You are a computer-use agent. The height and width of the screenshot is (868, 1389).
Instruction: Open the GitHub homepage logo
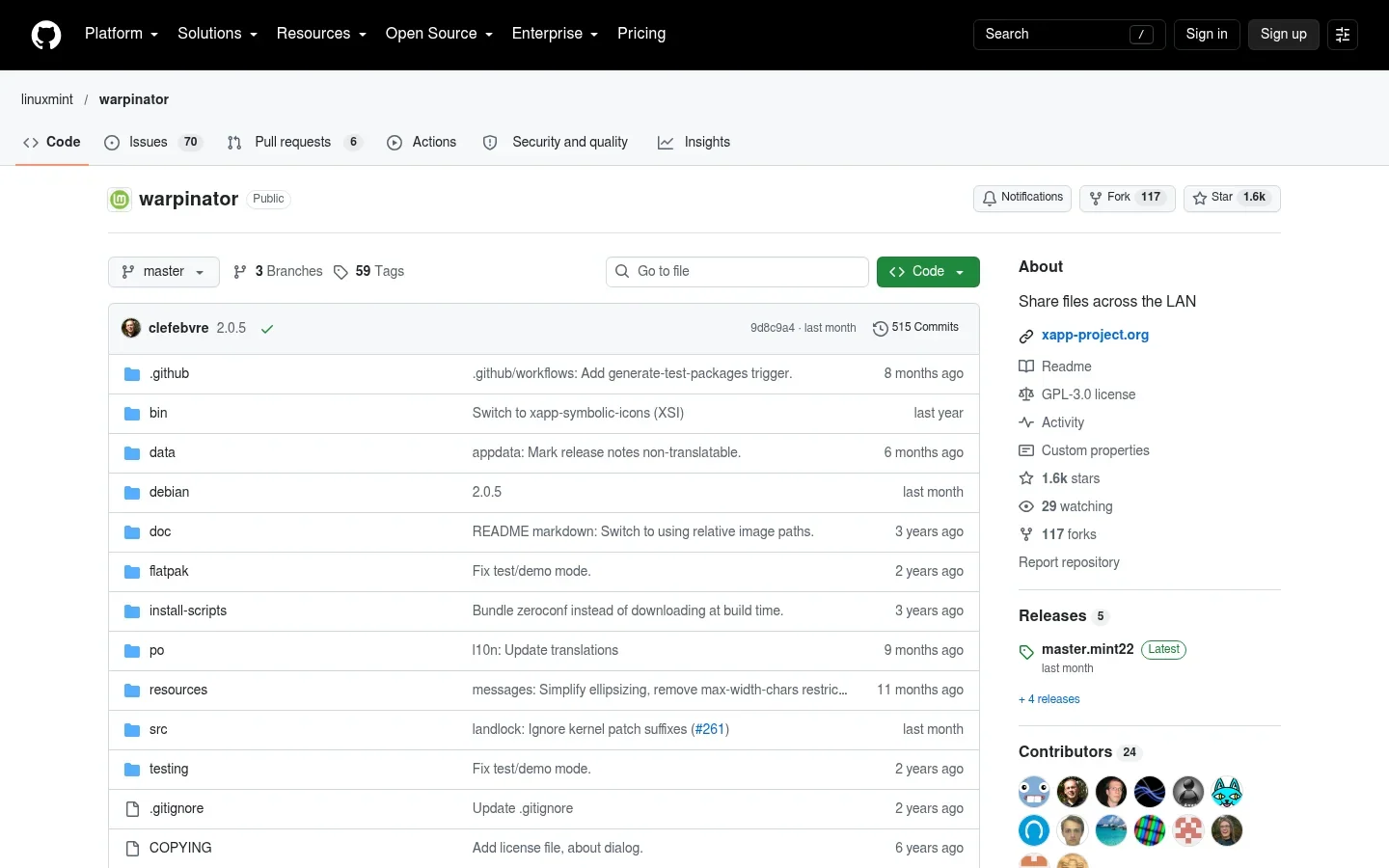(46, 35)
